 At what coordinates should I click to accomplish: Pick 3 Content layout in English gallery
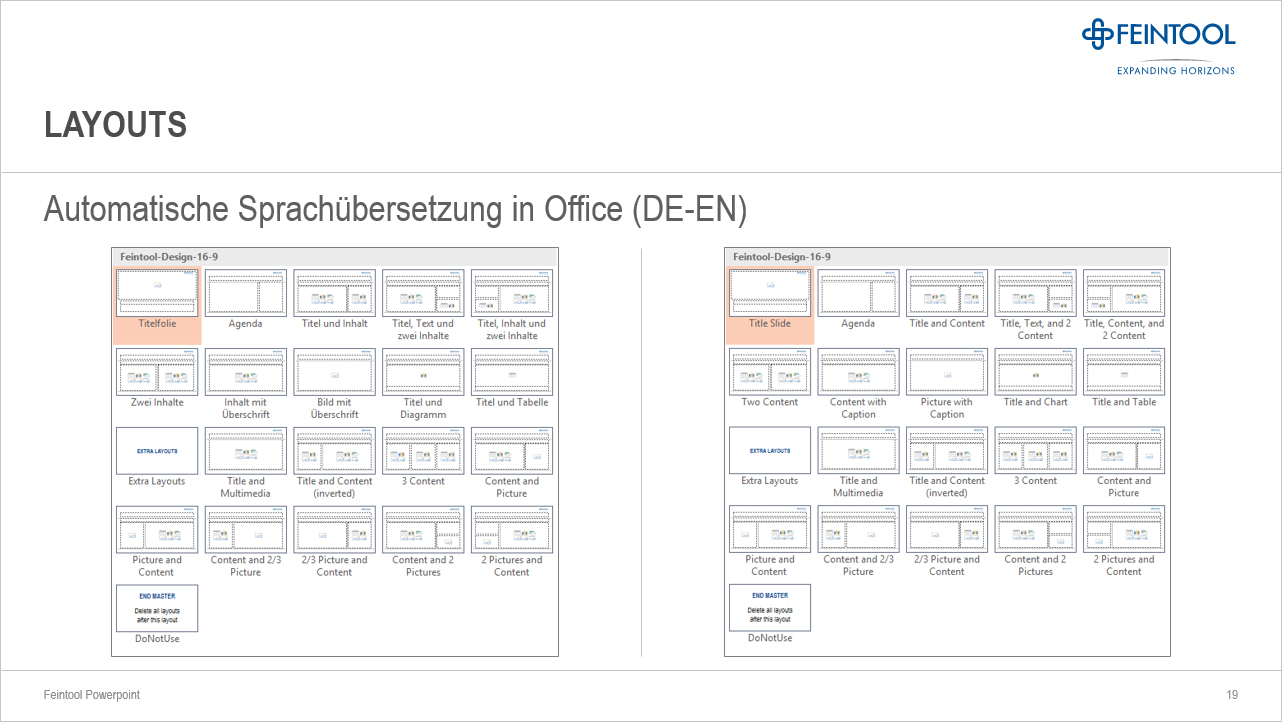point(1035,451)
